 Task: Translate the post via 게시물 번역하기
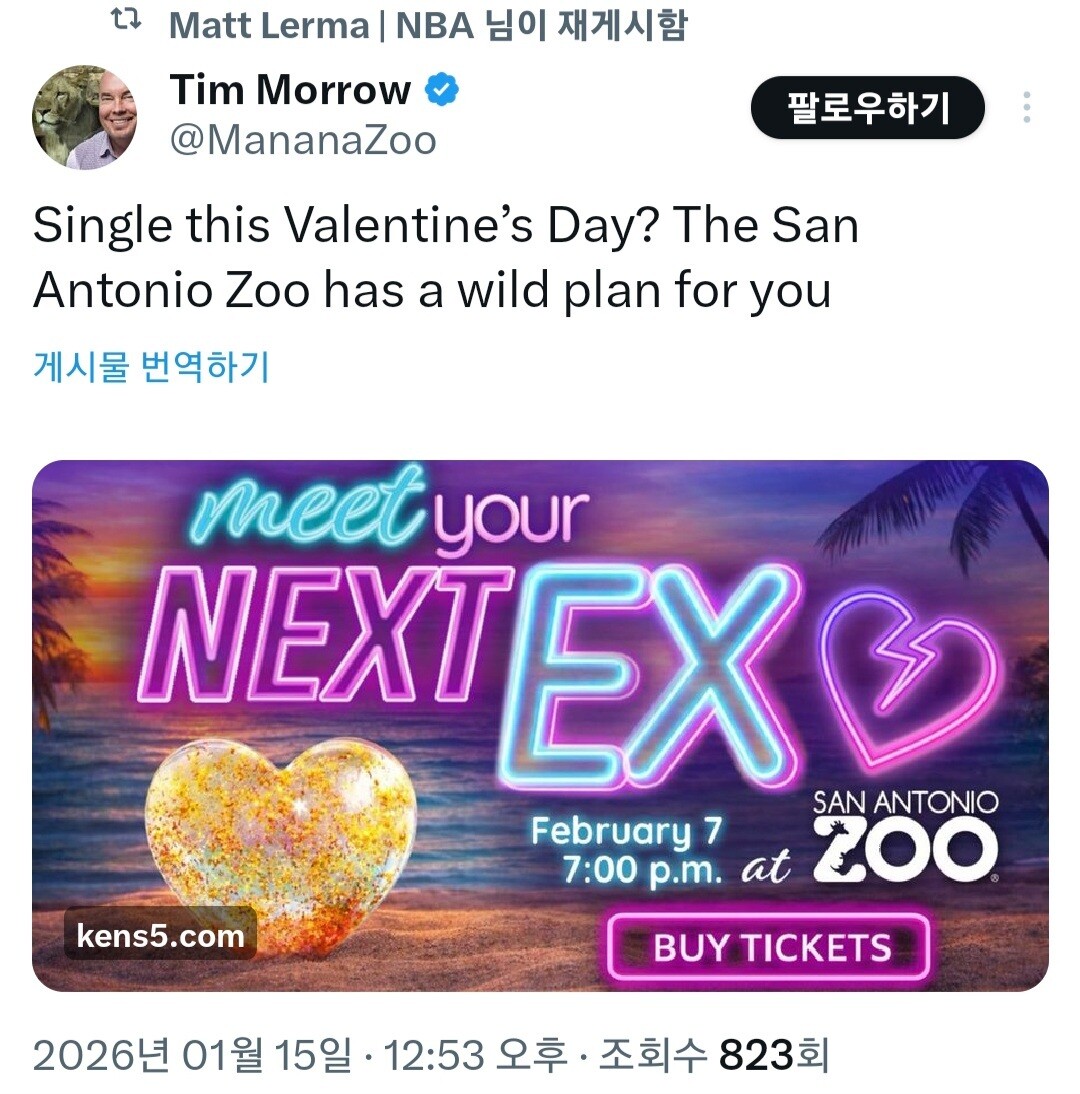pos(151,367)
